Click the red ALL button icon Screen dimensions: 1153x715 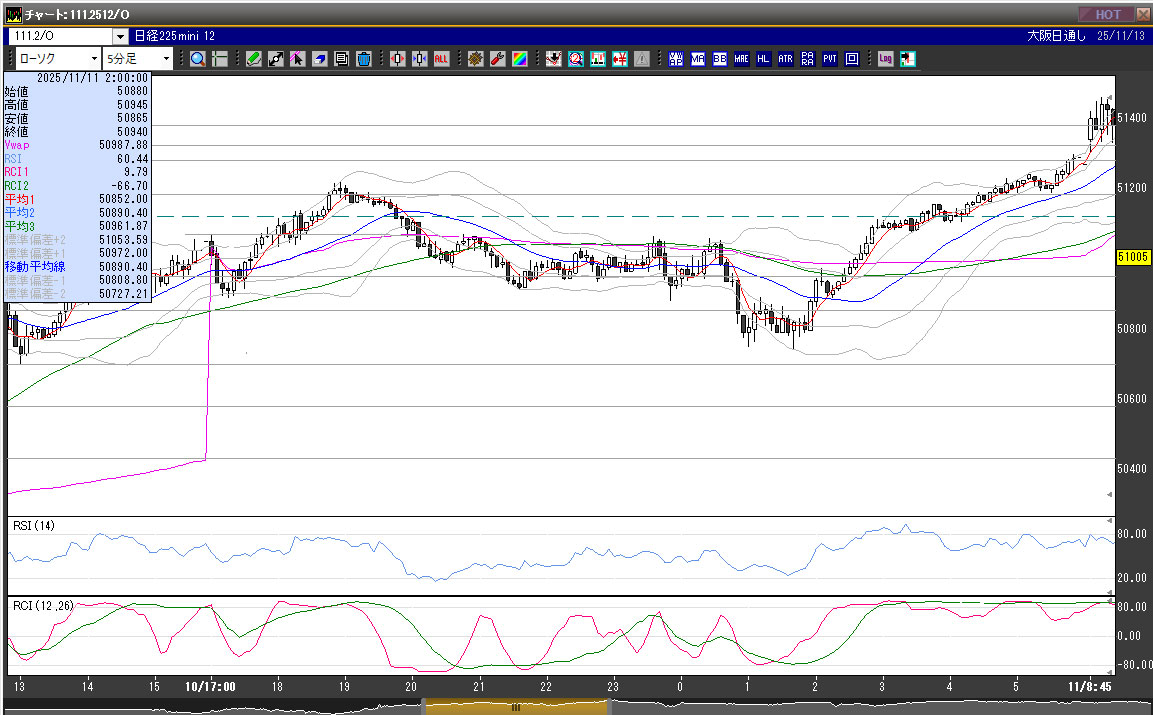(441, 59)
